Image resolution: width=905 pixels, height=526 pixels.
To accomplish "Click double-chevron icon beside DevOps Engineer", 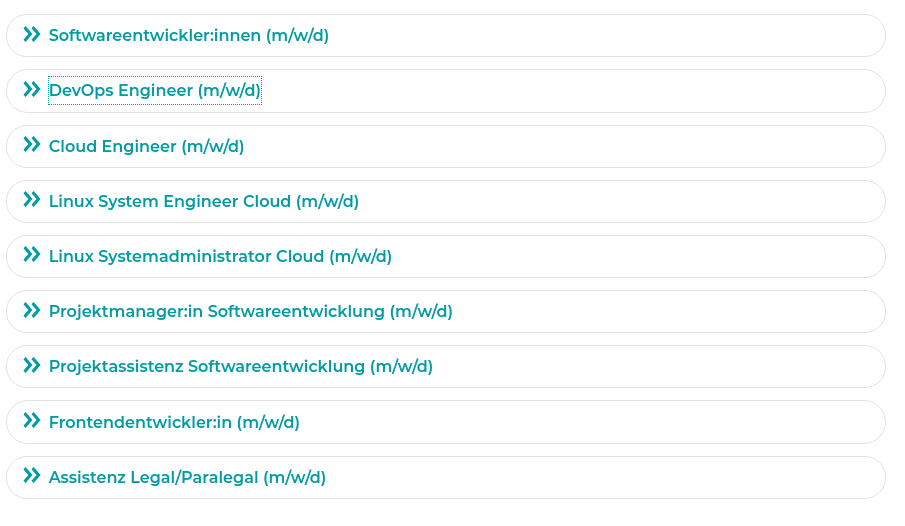I will coord(32,89).
